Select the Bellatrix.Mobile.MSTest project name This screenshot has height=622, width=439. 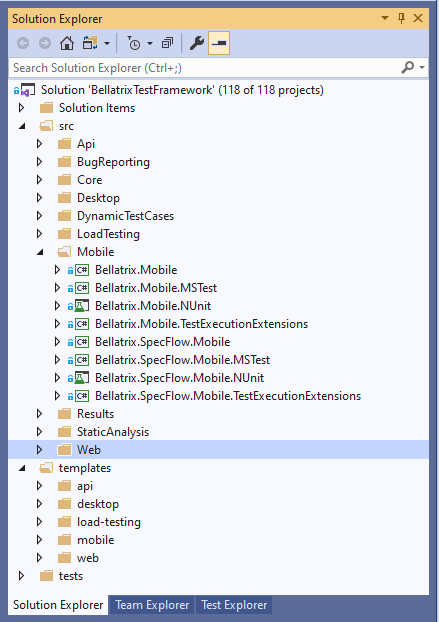click(156, 288)
